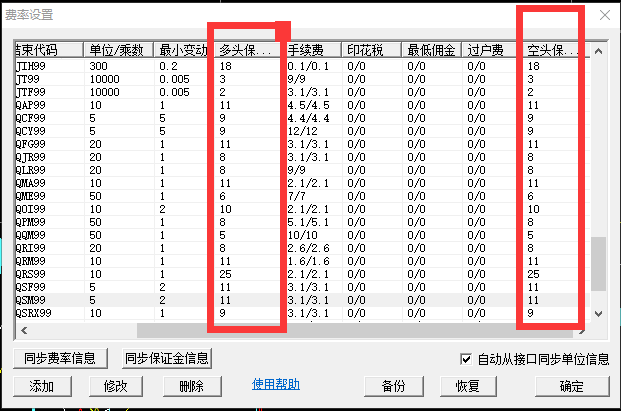Click the vertical scrollbar thumb
Image resolution: width=621 pixels, height=411 pixels.
click(x=598, y=264)
